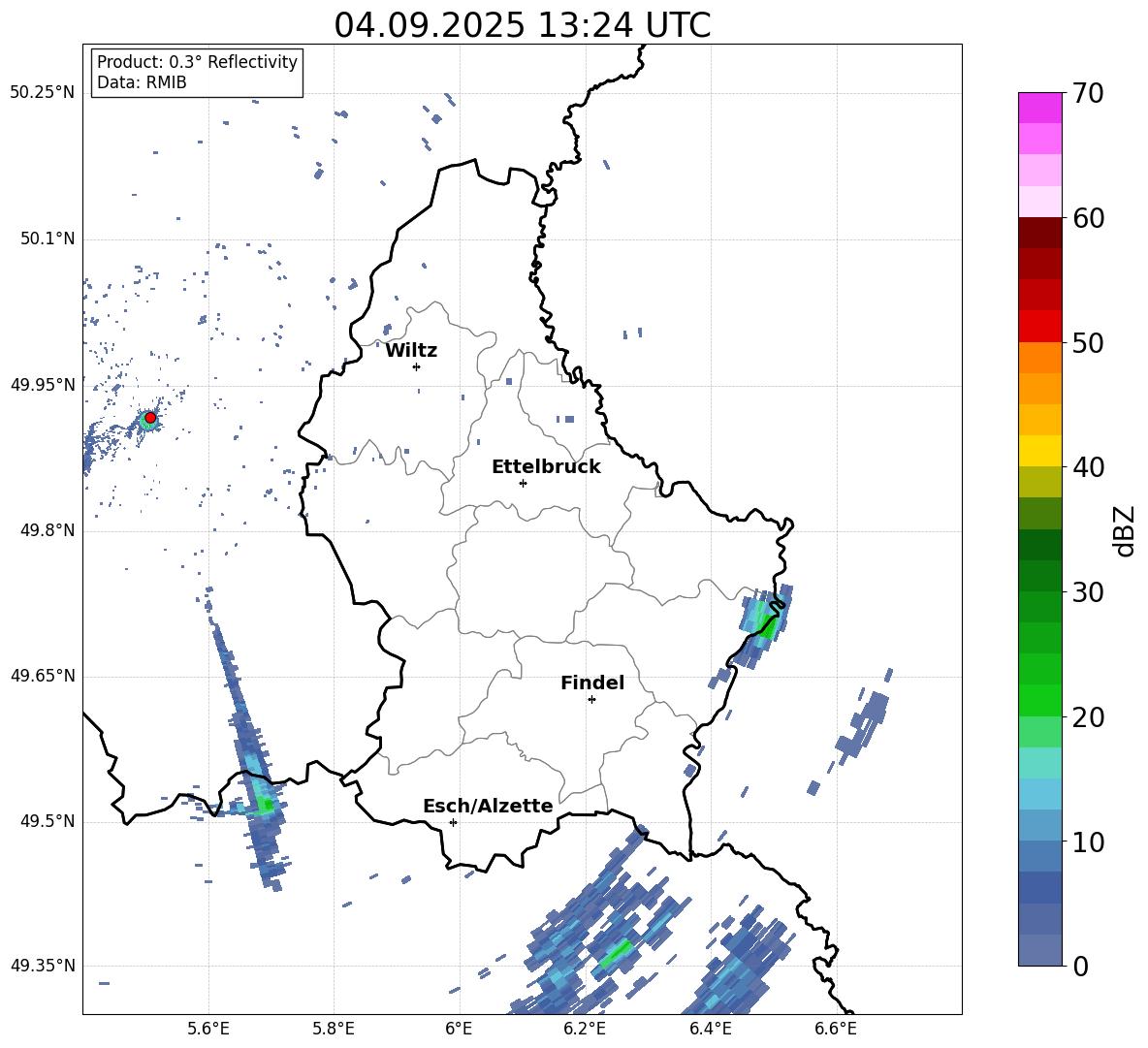Click the bright green colorbar swatch above 20

point(1039,700)
